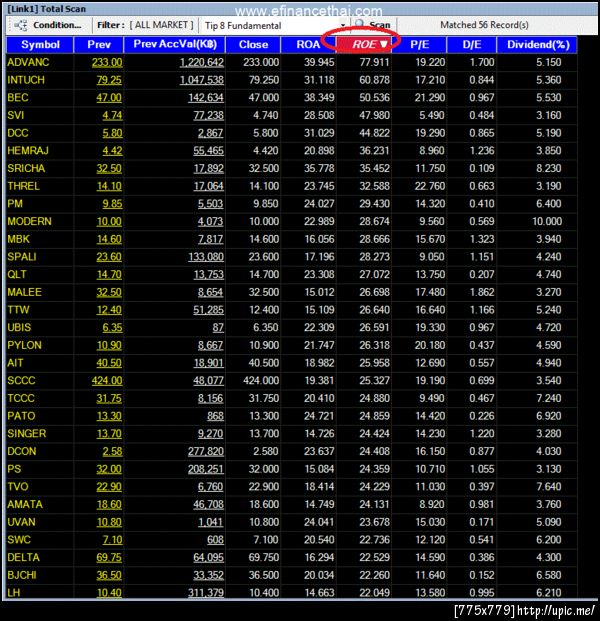Sort by the D/E column header
This screenshot has width=600, height=621.
[472, 44]
